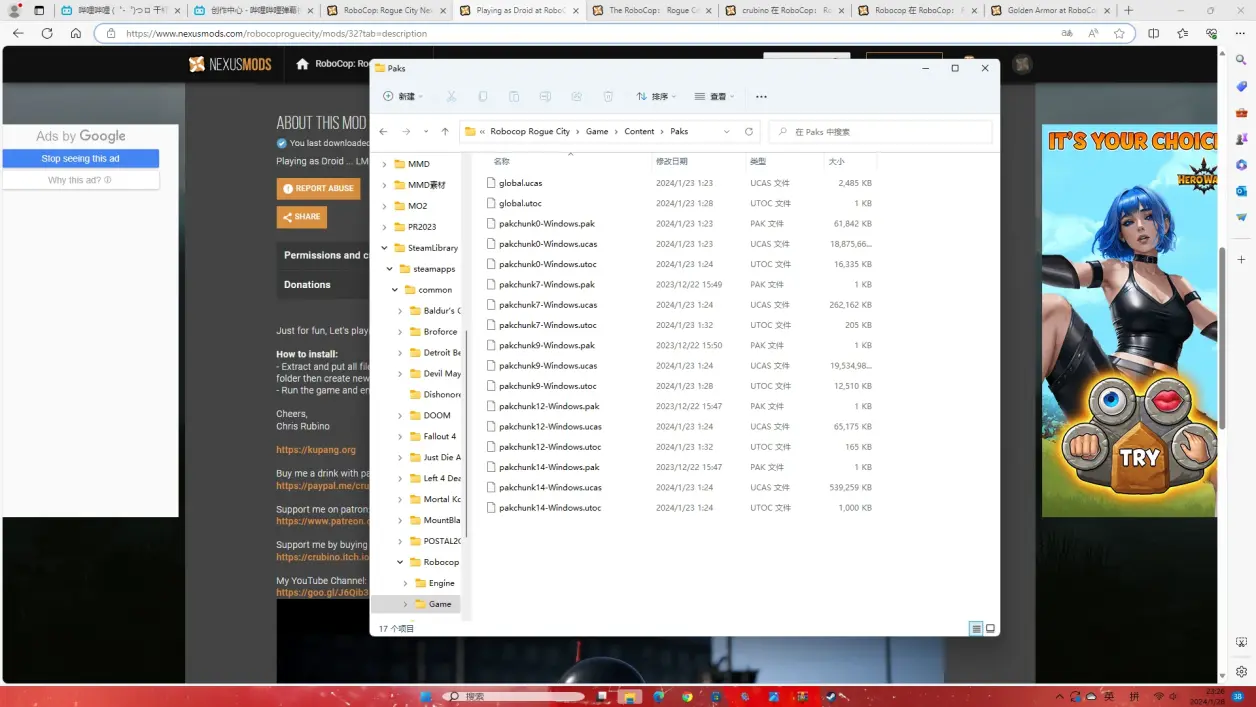Go to browser home page icon
This screenshot has width=1256, height=707.
tap(75, 33)
